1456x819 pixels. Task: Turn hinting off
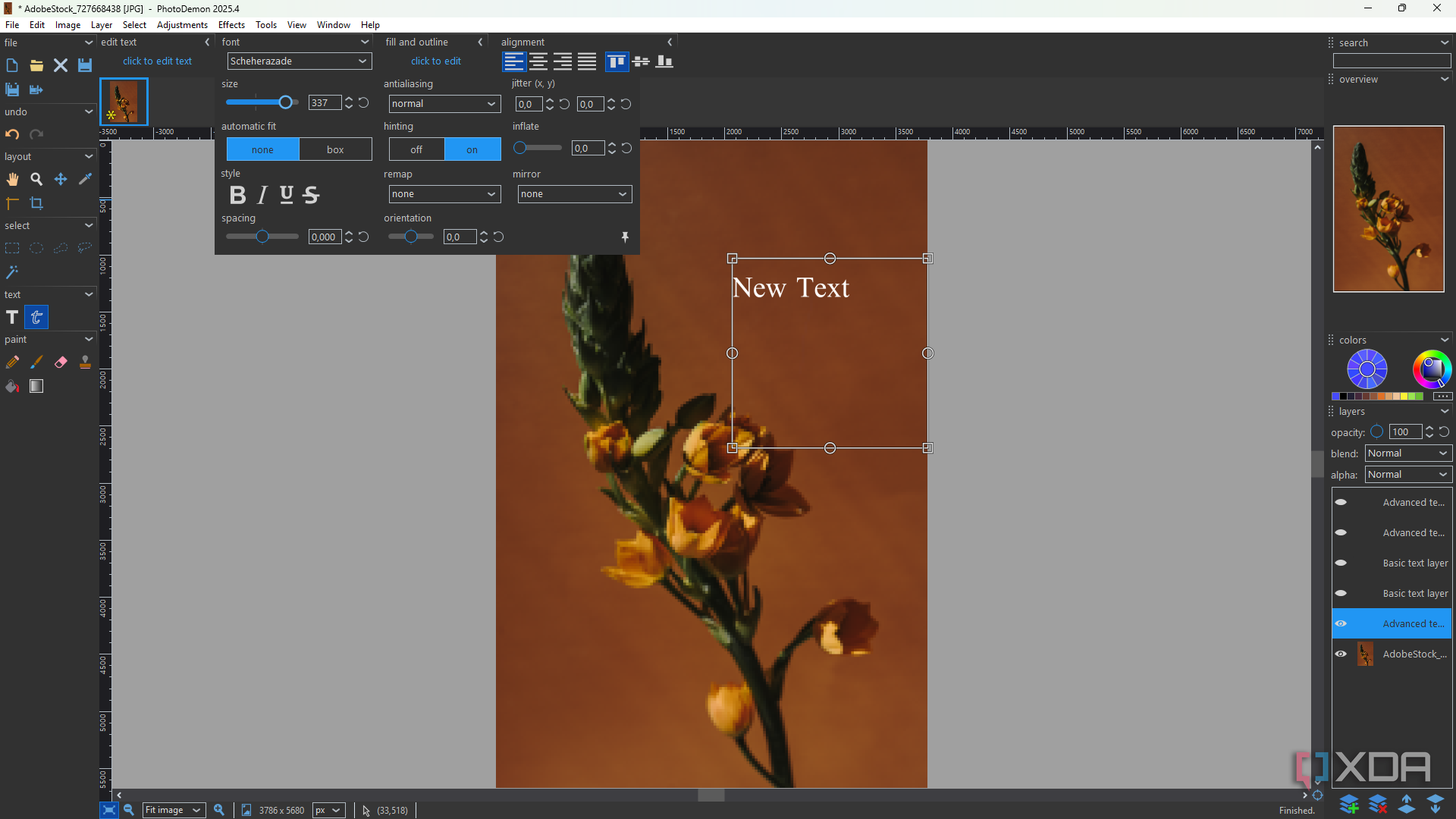416,149
